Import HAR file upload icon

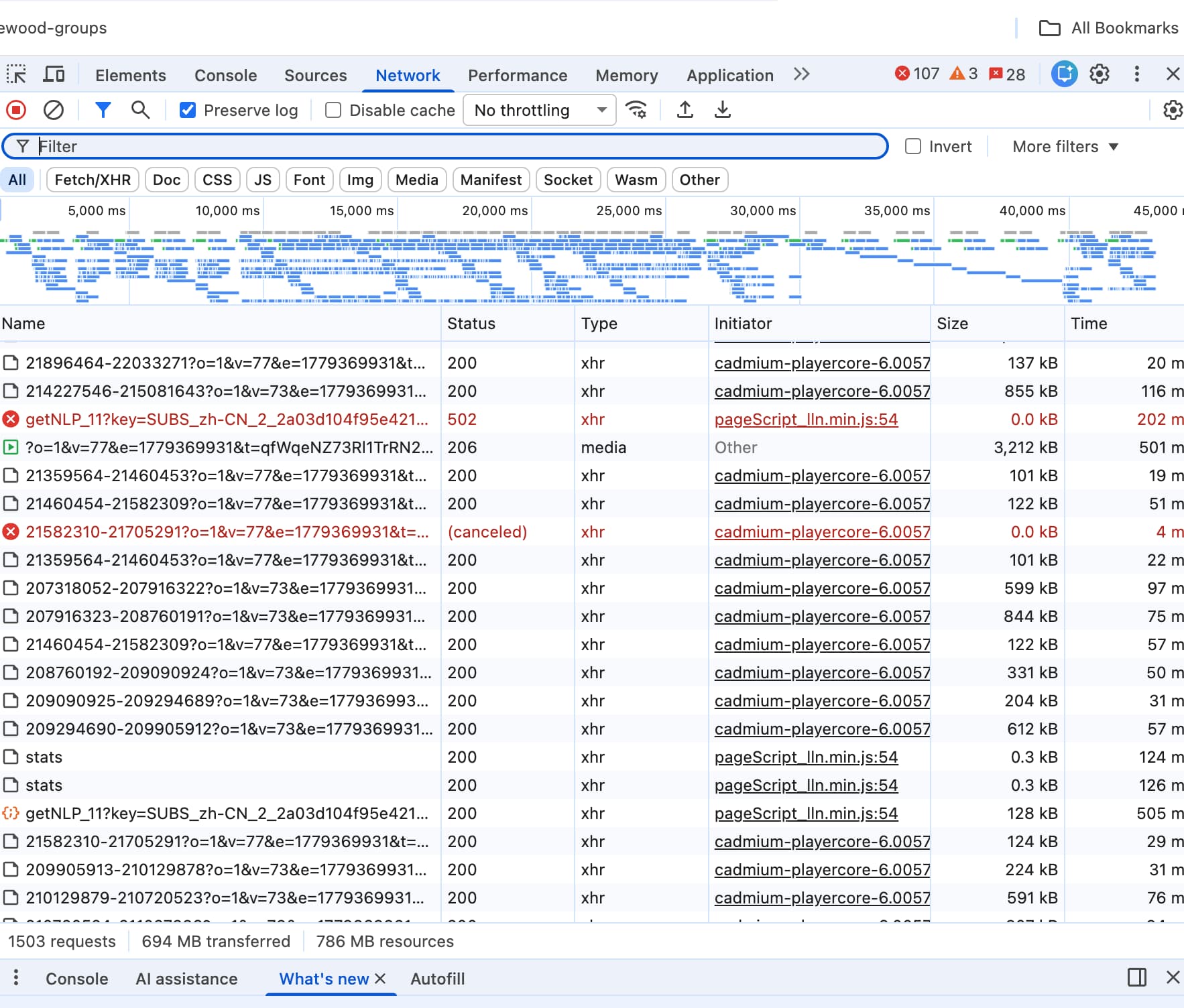[685, 110]
